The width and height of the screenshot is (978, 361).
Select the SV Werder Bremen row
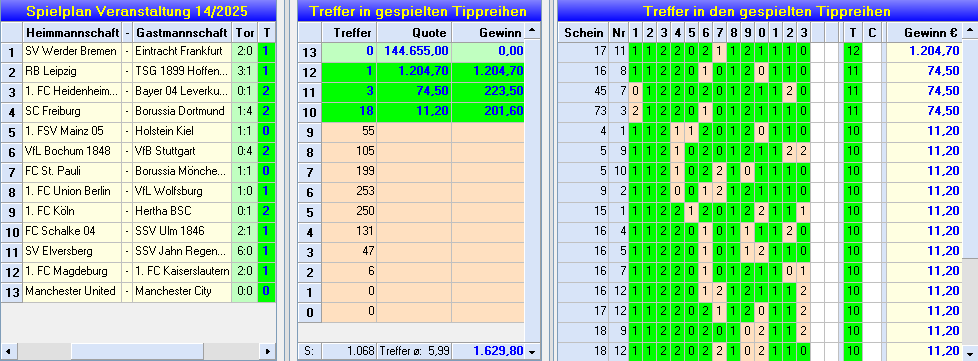(138, 51)
